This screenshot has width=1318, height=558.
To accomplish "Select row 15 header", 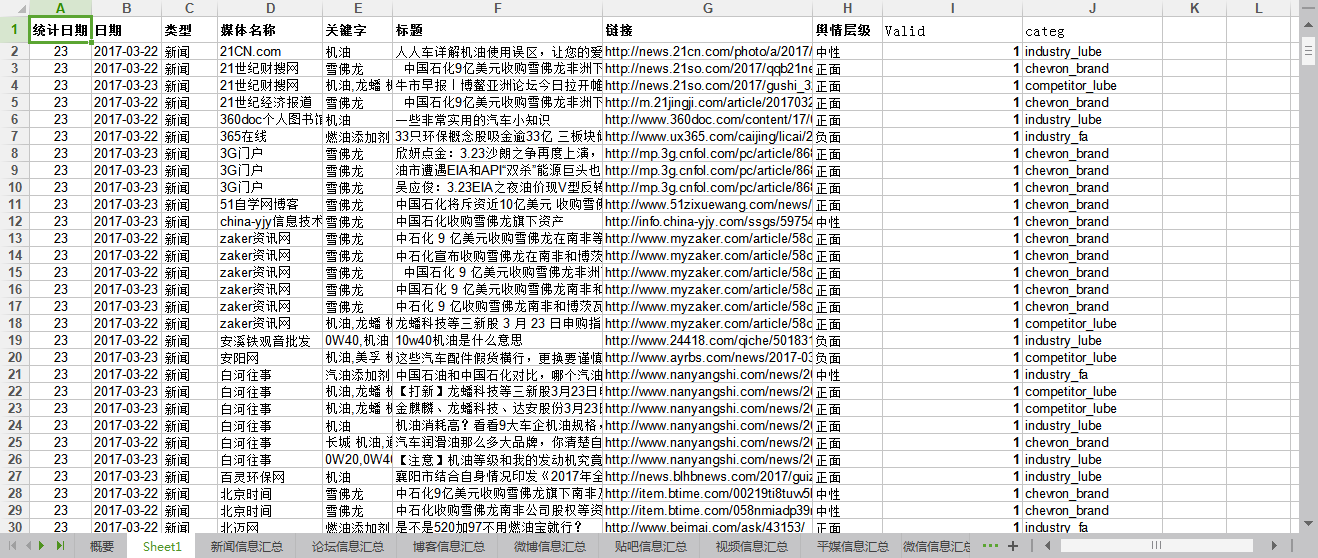I will click(14, 272).
